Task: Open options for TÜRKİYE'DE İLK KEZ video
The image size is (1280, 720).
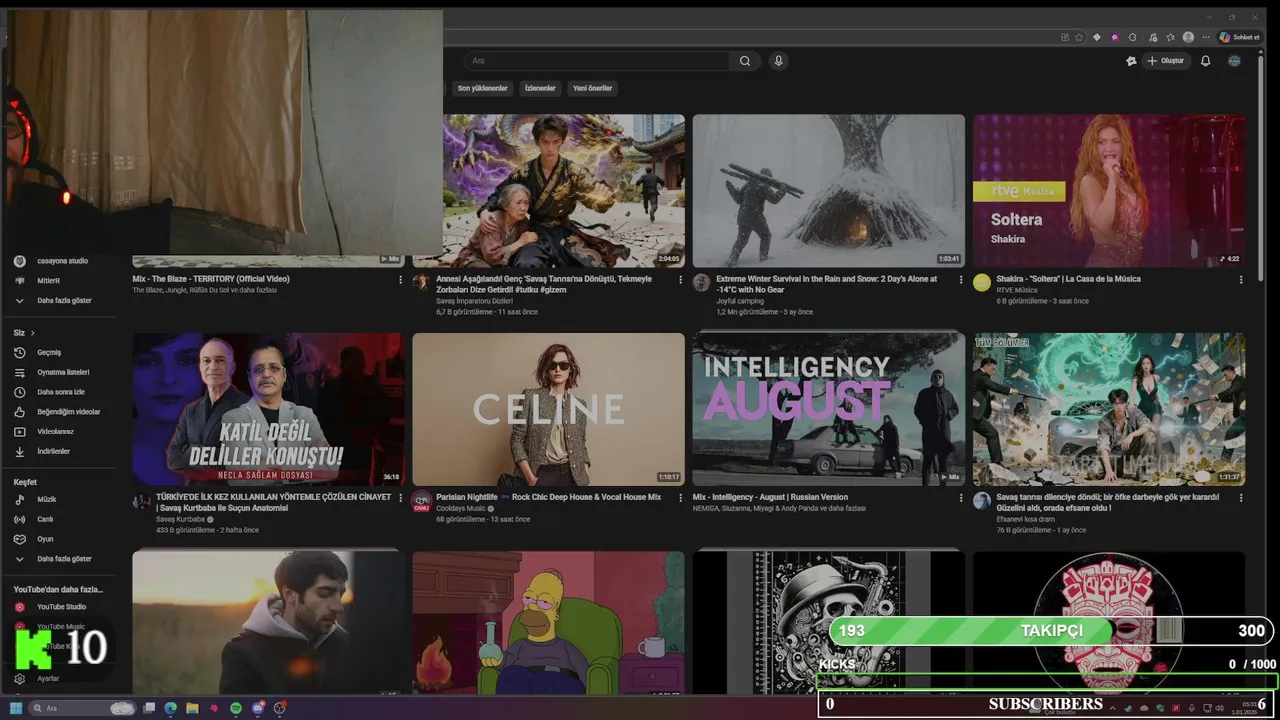Action: 401,498
